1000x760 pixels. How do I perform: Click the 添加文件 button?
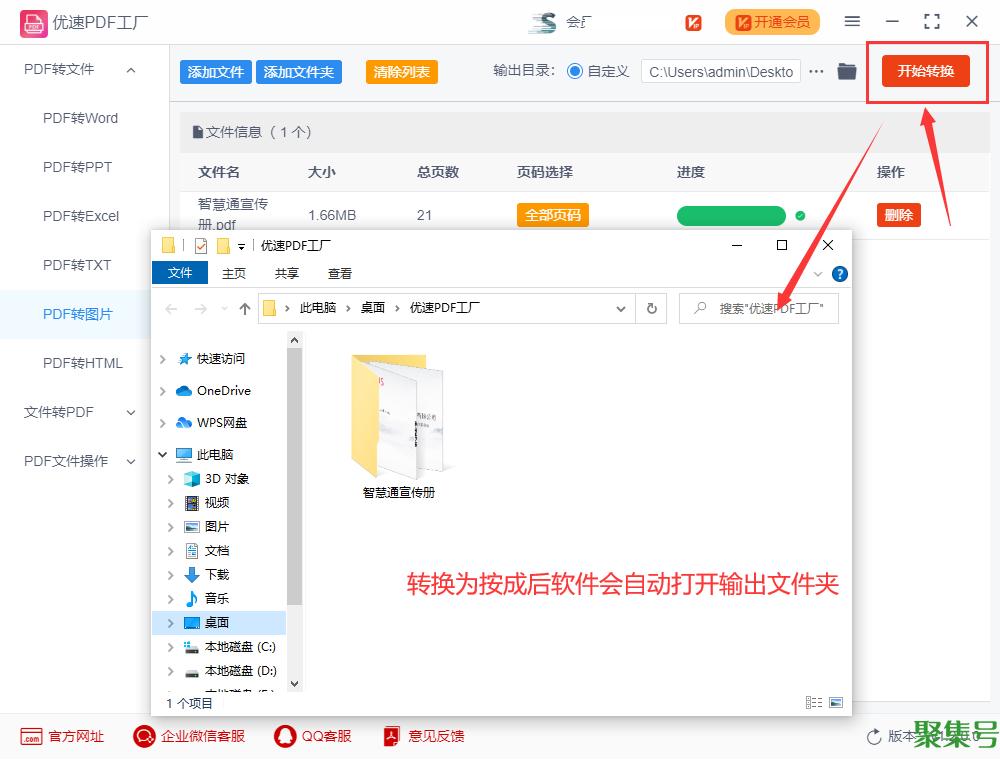pyautogui.click(x=216, y=72)
